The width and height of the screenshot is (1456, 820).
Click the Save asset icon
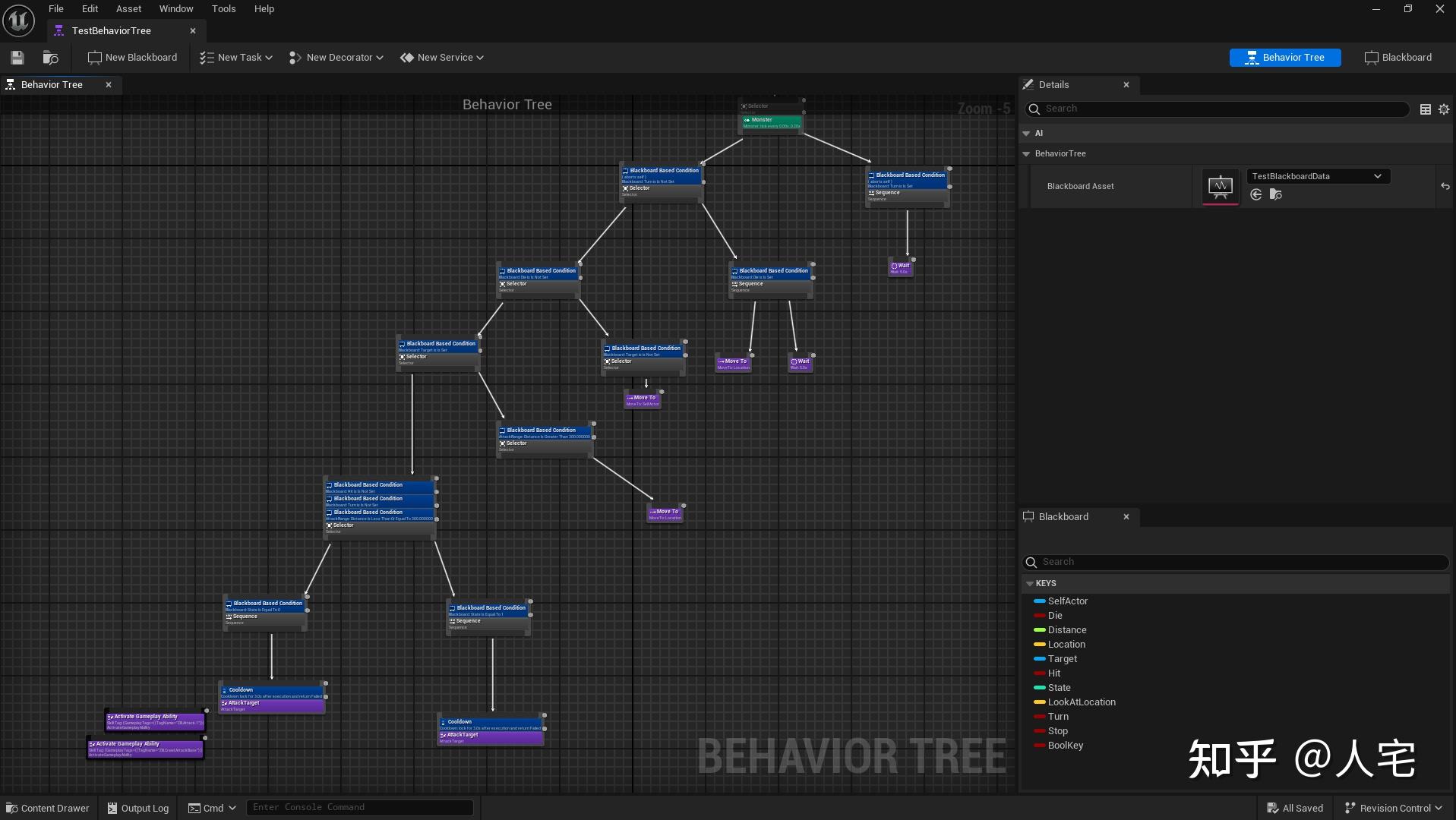click(x=17, y=58)
